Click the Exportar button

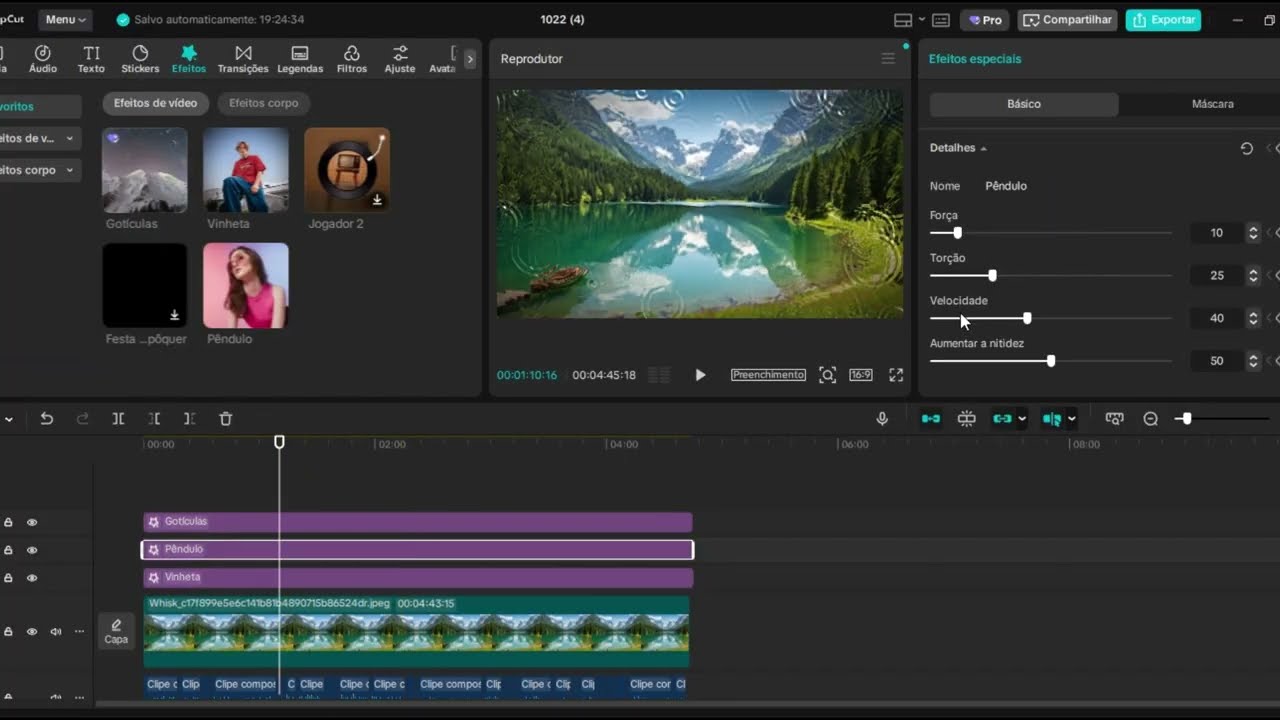(x=1163, y=20)
